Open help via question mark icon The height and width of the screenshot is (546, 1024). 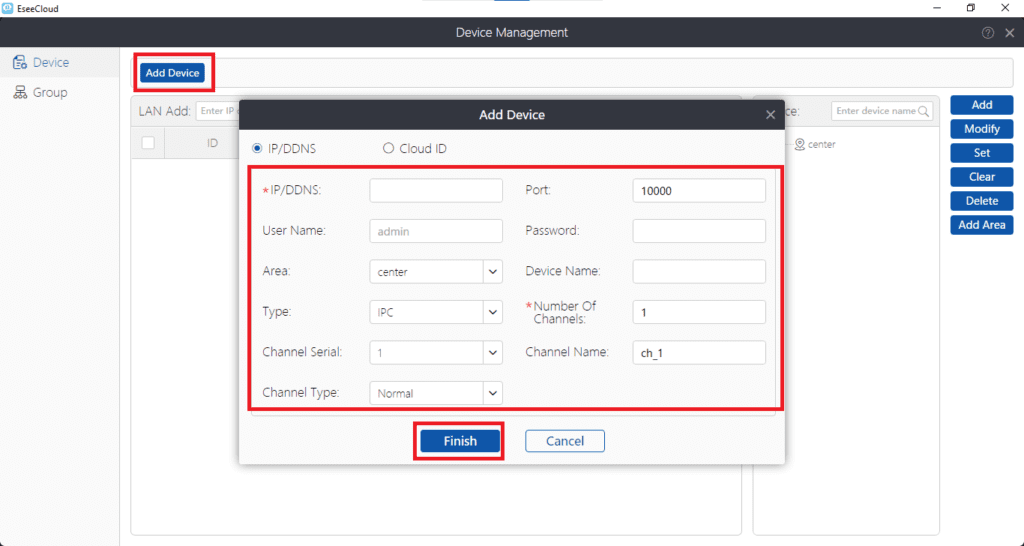988,33
